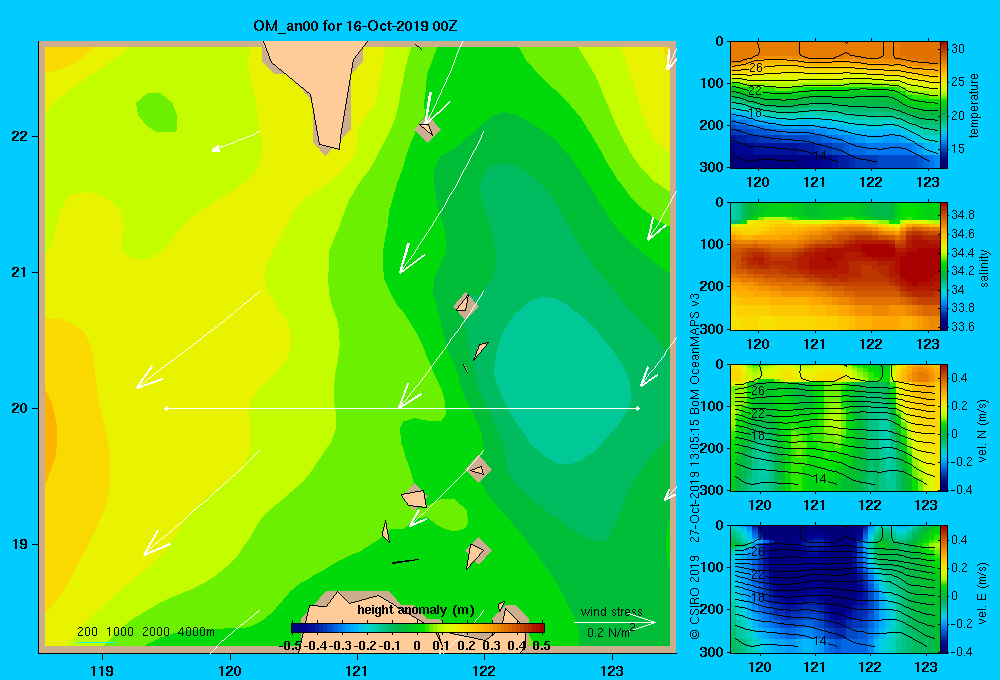Click the height anomaly horizontal color scale bar

point(418,628)
